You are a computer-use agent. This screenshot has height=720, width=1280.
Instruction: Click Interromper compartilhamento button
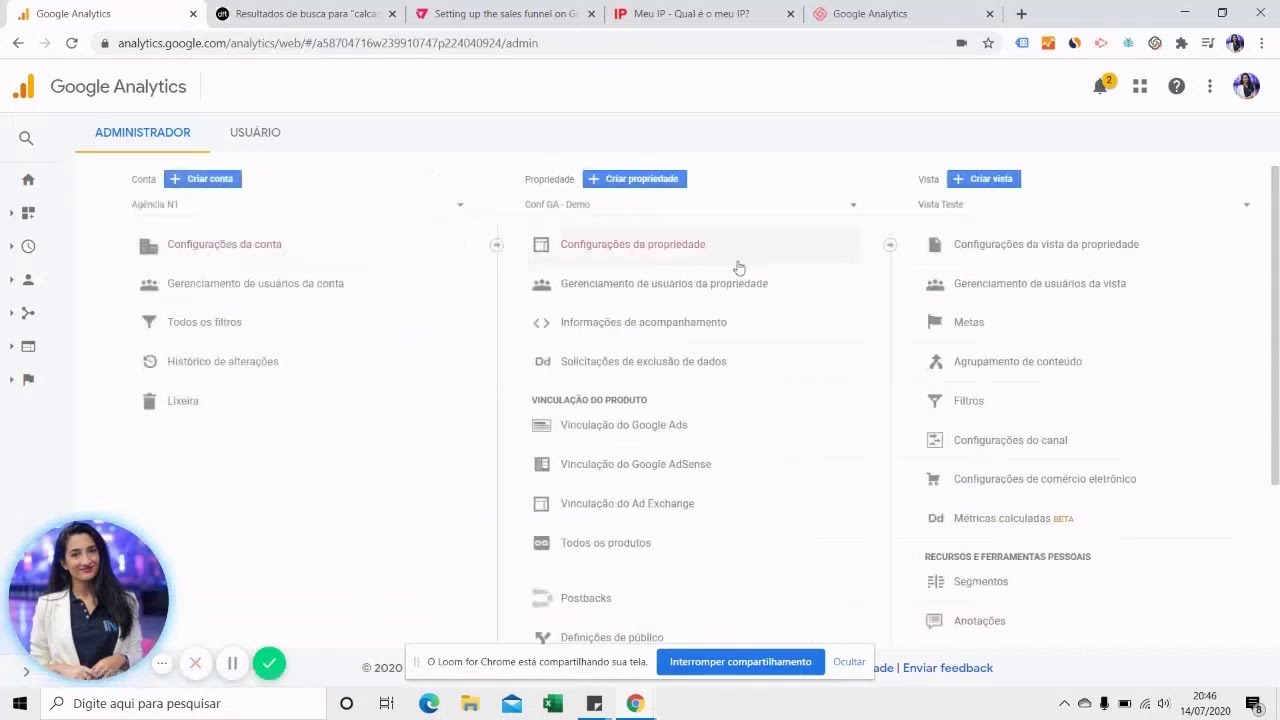pos(741,662)
